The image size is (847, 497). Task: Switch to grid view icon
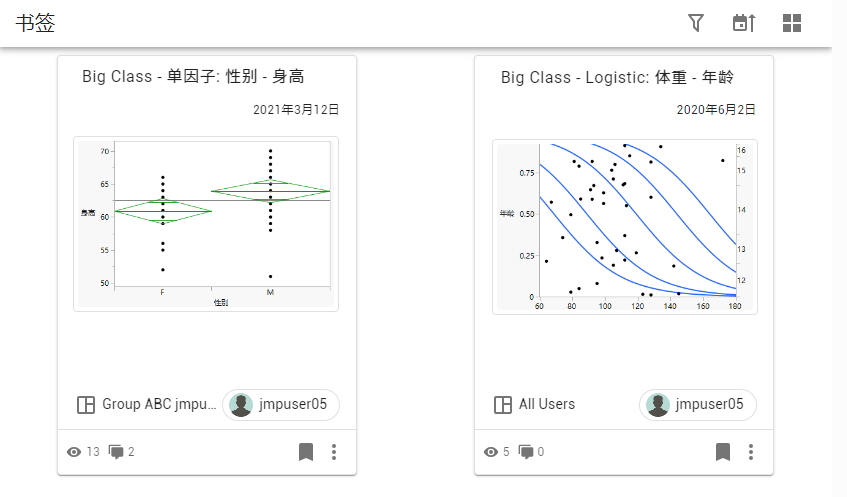[792, 23]
